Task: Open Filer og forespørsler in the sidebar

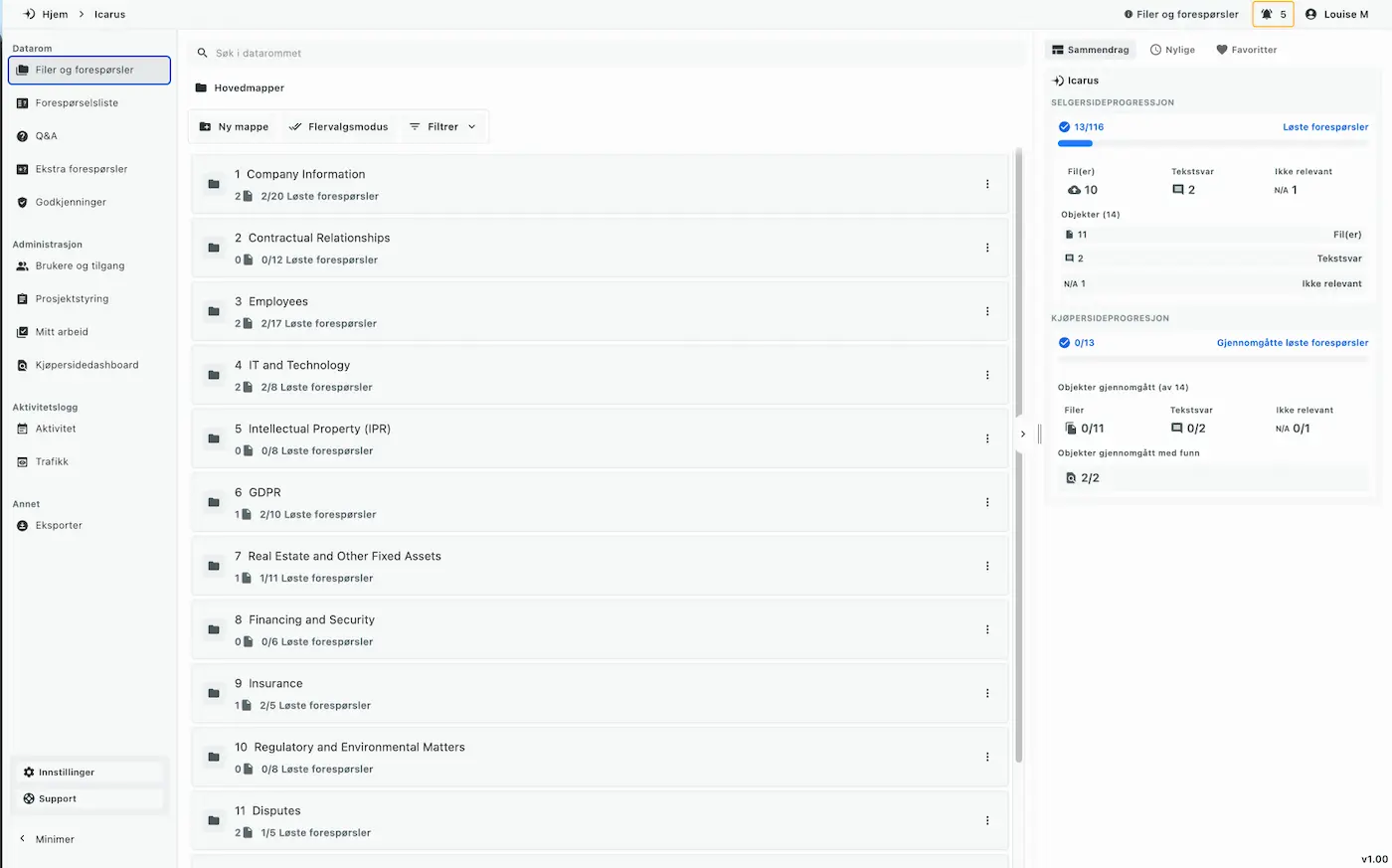Action: (x=89, y=70)
